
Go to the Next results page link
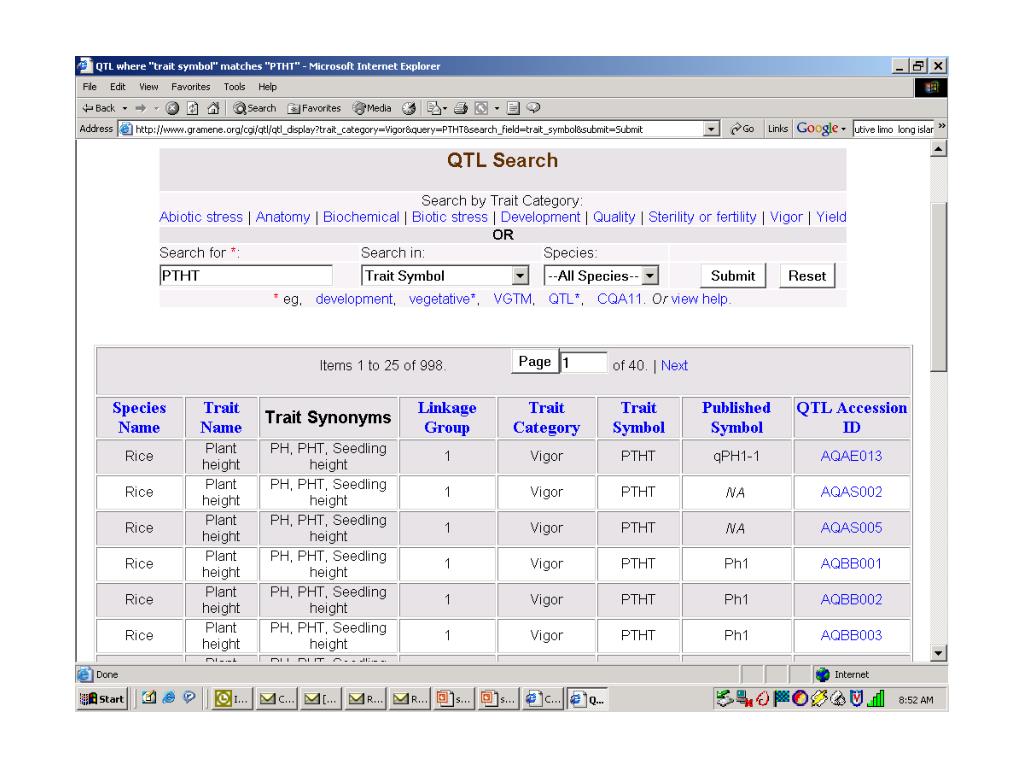coord(674,366)
